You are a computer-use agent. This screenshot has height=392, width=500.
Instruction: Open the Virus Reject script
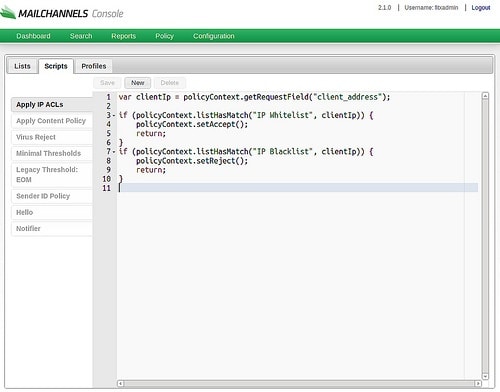point(52,137)
